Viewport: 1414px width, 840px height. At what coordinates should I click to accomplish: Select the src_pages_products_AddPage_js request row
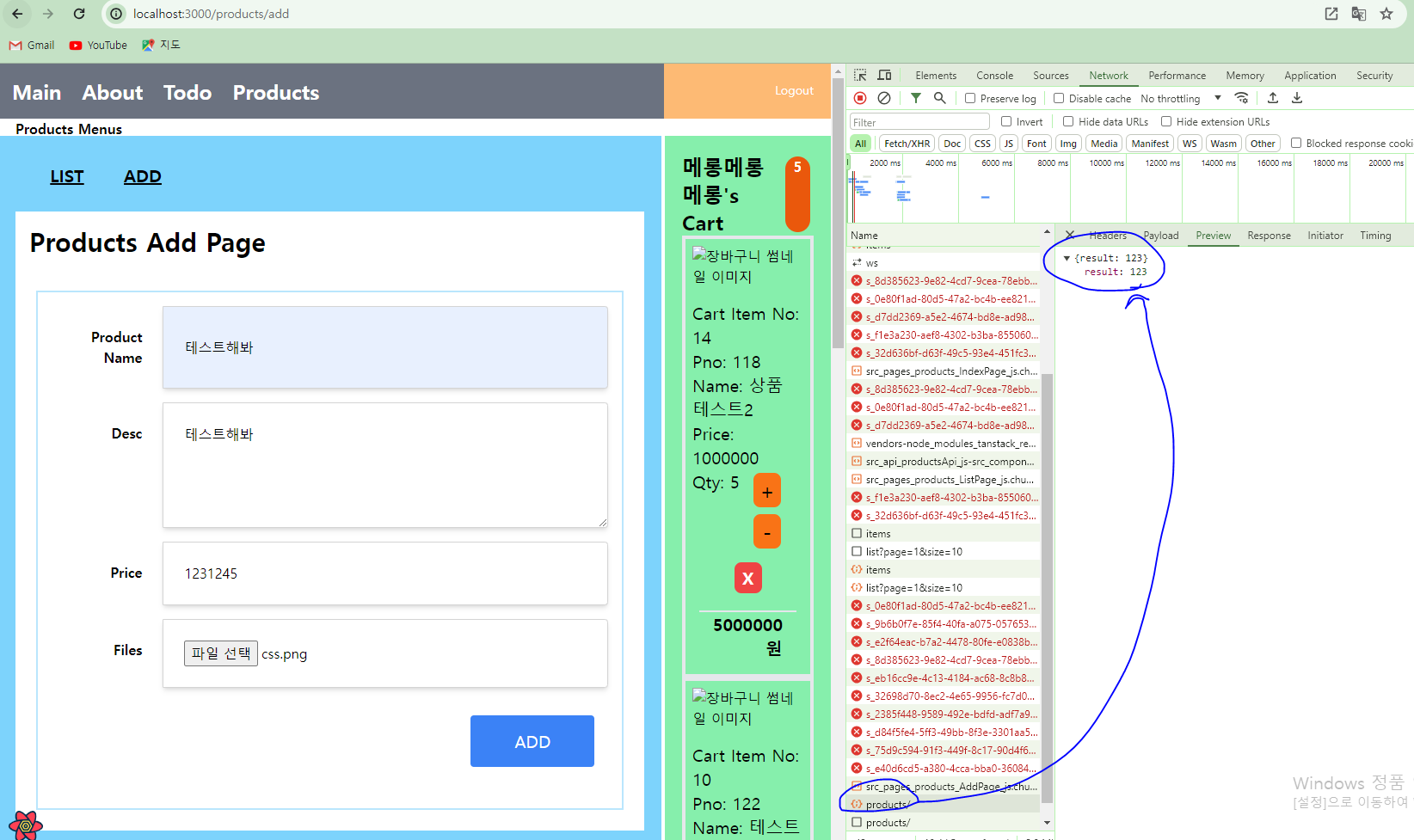[944, 787]
